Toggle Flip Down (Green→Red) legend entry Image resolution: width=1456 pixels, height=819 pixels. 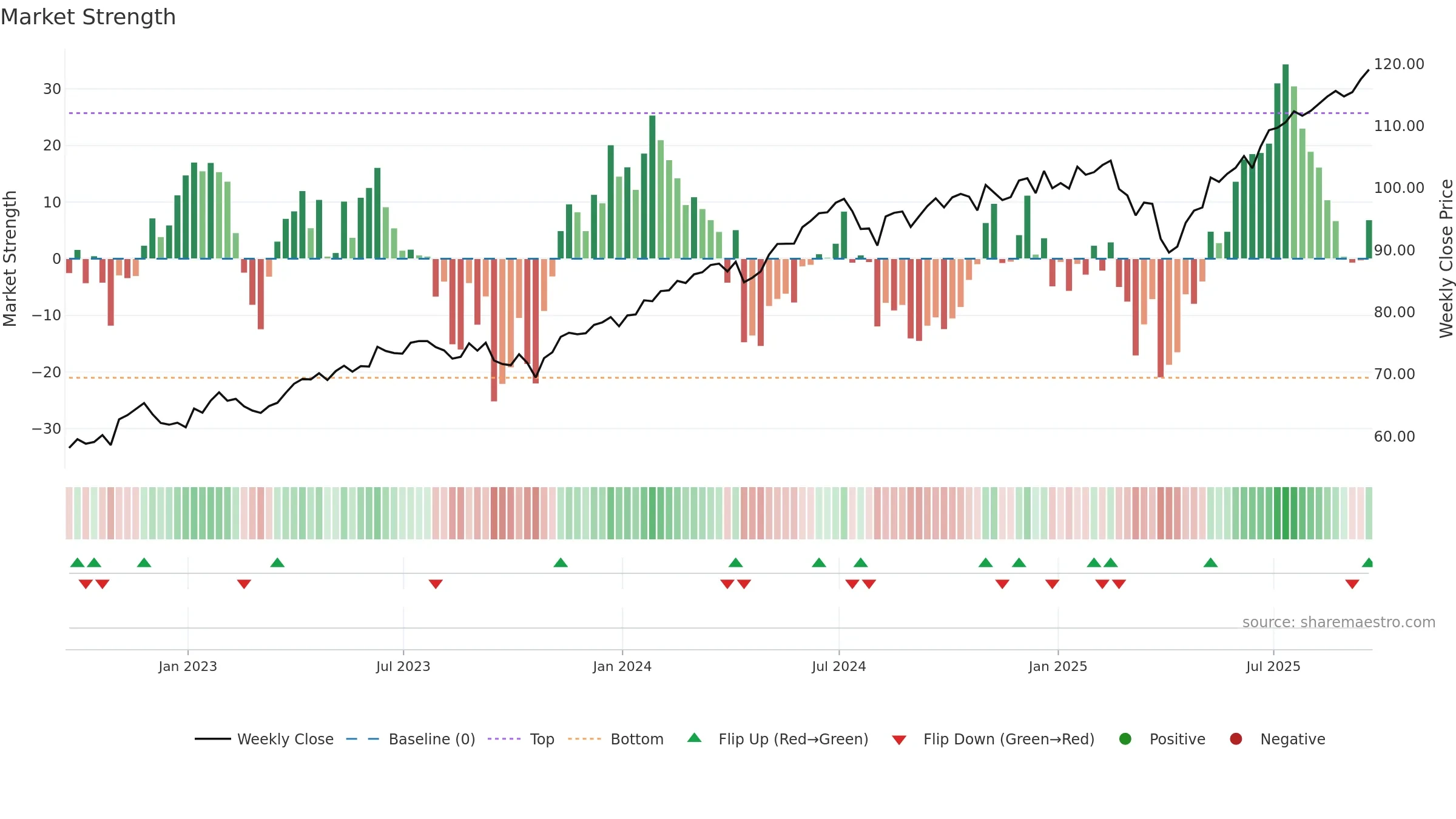[x=994, y=739]
